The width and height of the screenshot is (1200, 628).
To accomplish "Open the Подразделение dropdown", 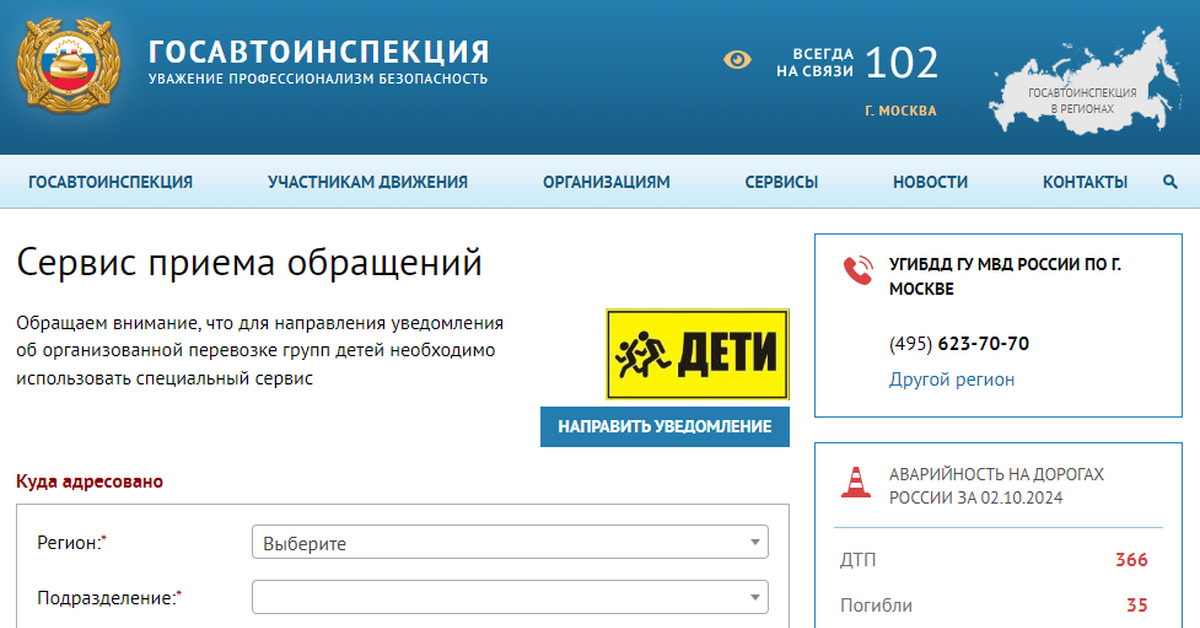I will (510, 598).
